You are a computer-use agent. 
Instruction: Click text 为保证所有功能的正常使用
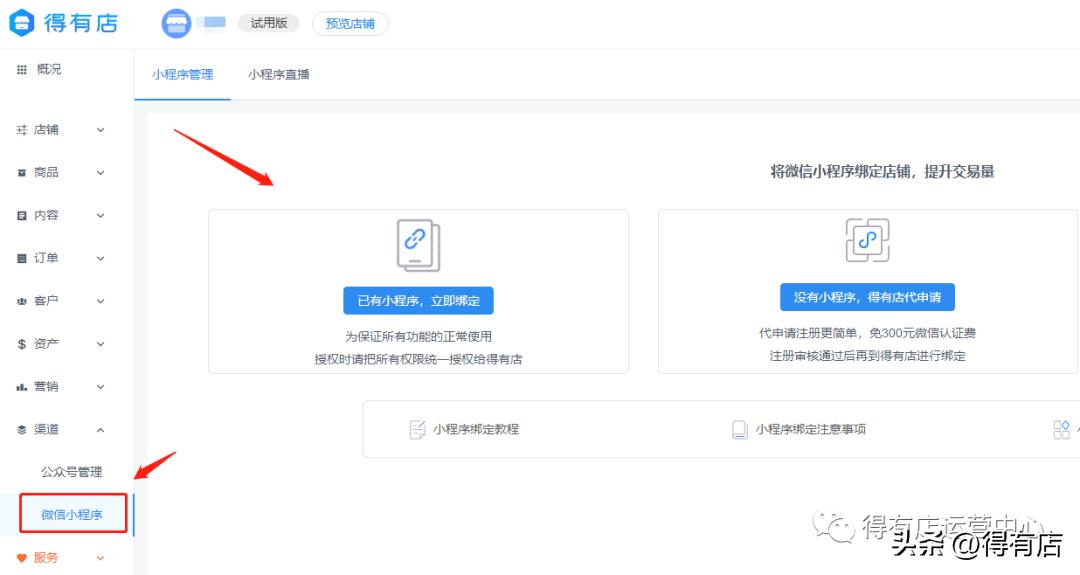[418, 337]
